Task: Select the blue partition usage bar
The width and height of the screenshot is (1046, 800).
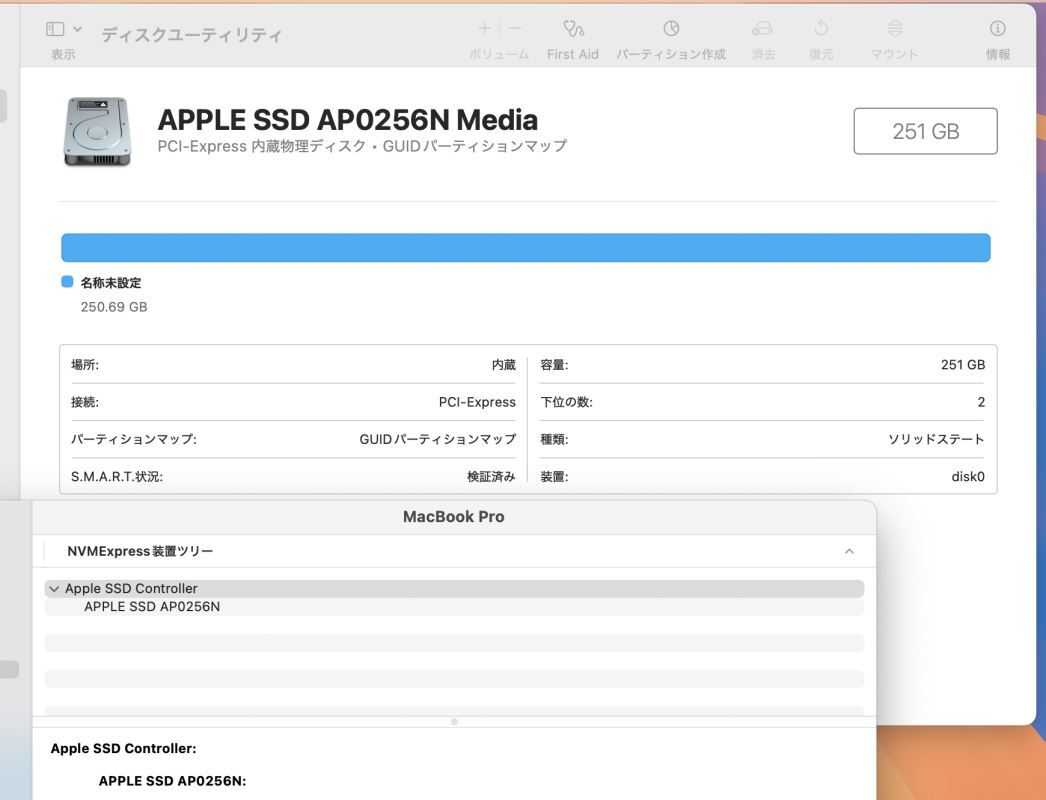Action: tap(526, 248)
